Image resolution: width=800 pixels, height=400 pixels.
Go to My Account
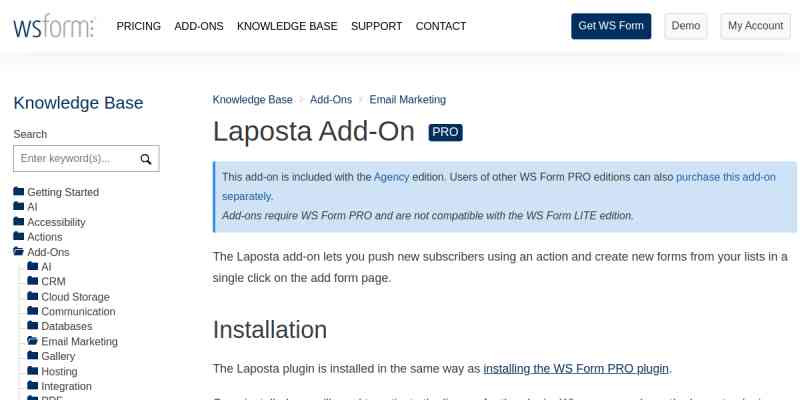pos(755,26)
